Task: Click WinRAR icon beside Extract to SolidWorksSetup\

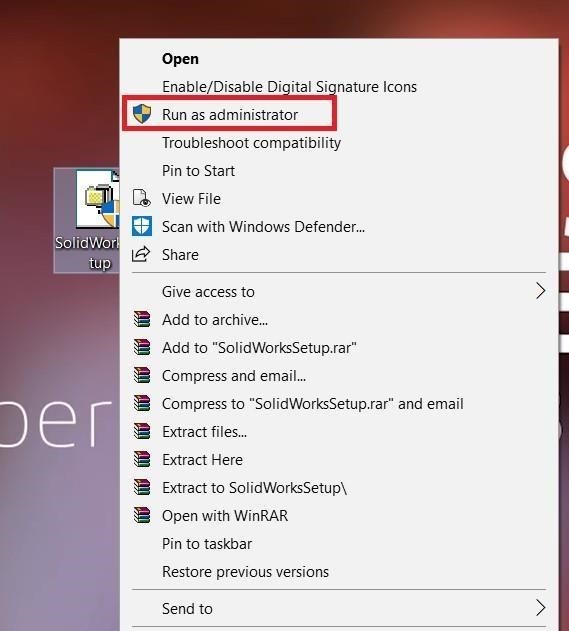Action: point(142,487)
